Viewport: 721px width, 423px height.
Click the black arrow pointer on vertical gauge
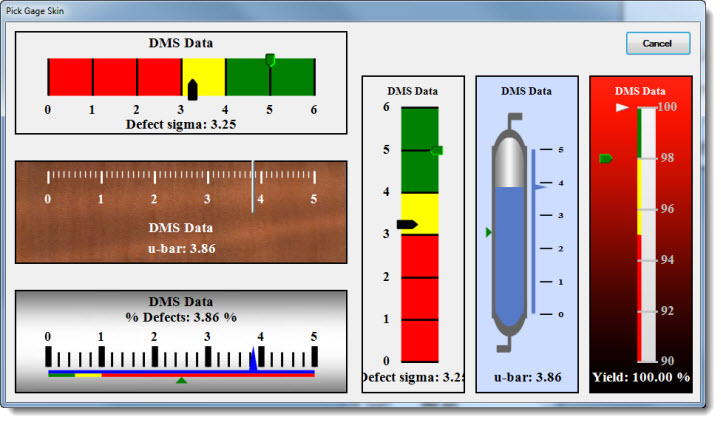coord(406,225)
